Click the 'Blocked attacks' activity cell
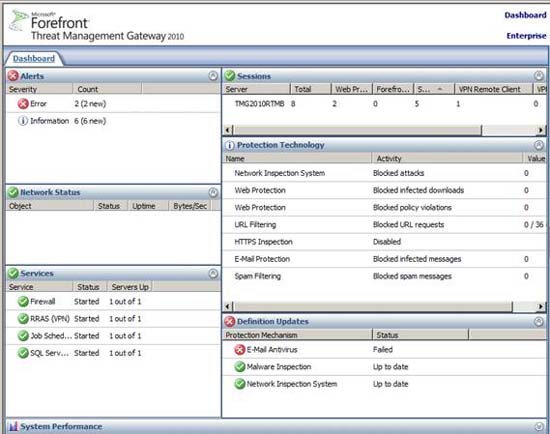Image resolution: width=550 pixels, height=434 pixels. (398, 173)
